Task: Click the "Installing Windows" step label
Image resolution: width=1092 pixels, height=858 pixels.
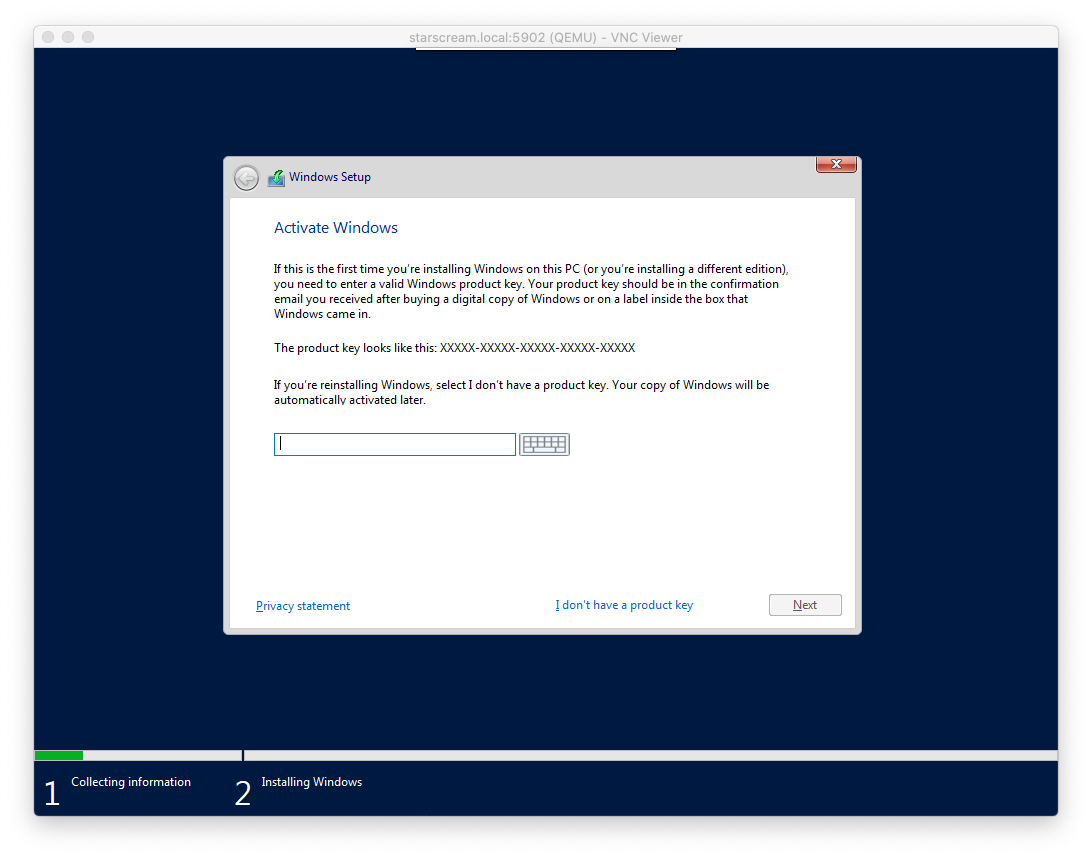Action: (312, 782)
